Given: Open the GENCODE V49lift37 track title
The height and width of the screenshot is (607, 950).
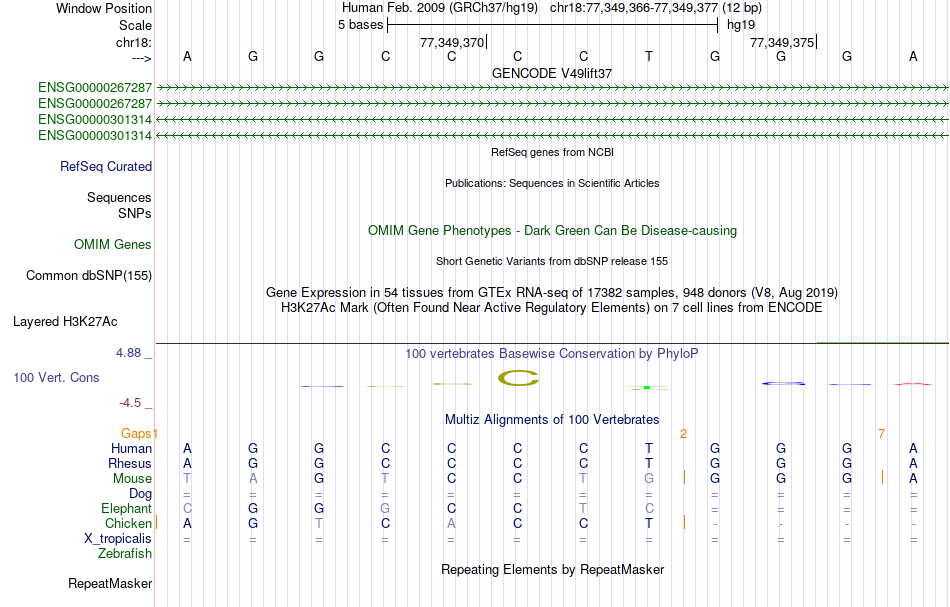Looking at the screenshot, I should [x=552, y=73].
